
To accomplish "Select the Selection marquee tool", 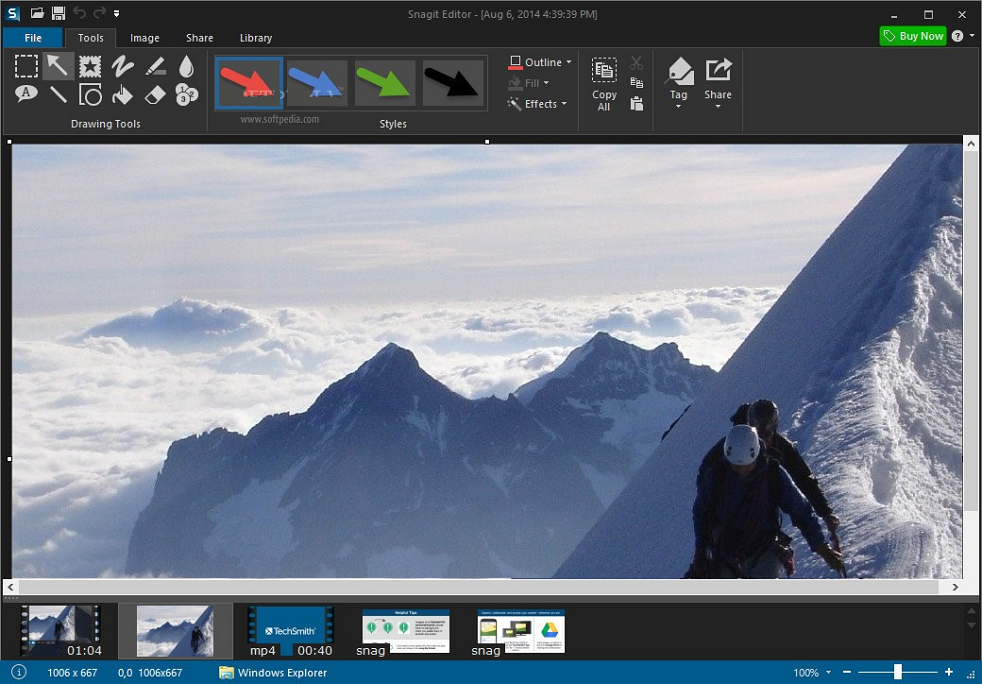I will point(26,66).
